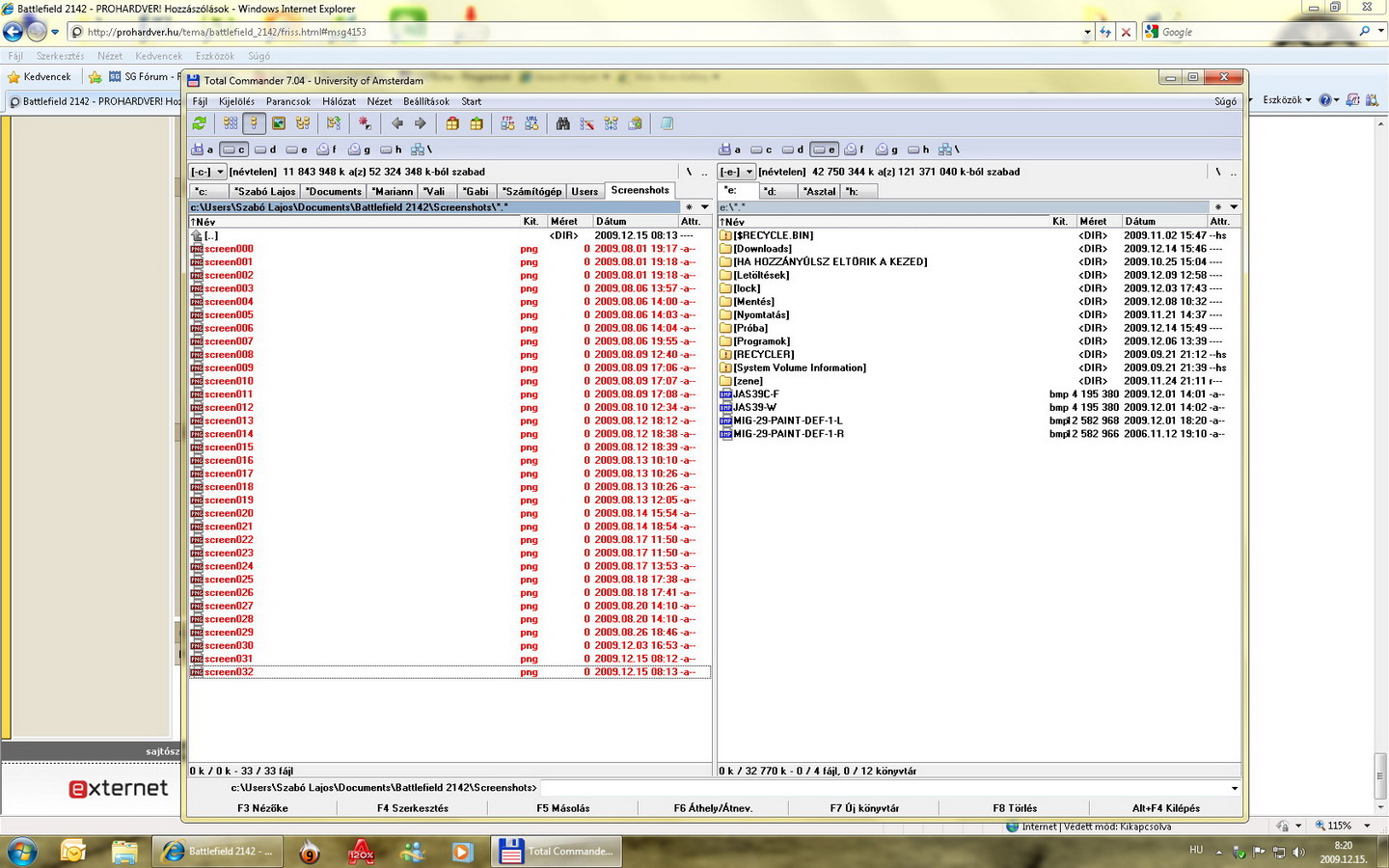Open the Hálózat menu
This screenshot has width=1389, height=868.
339,101
